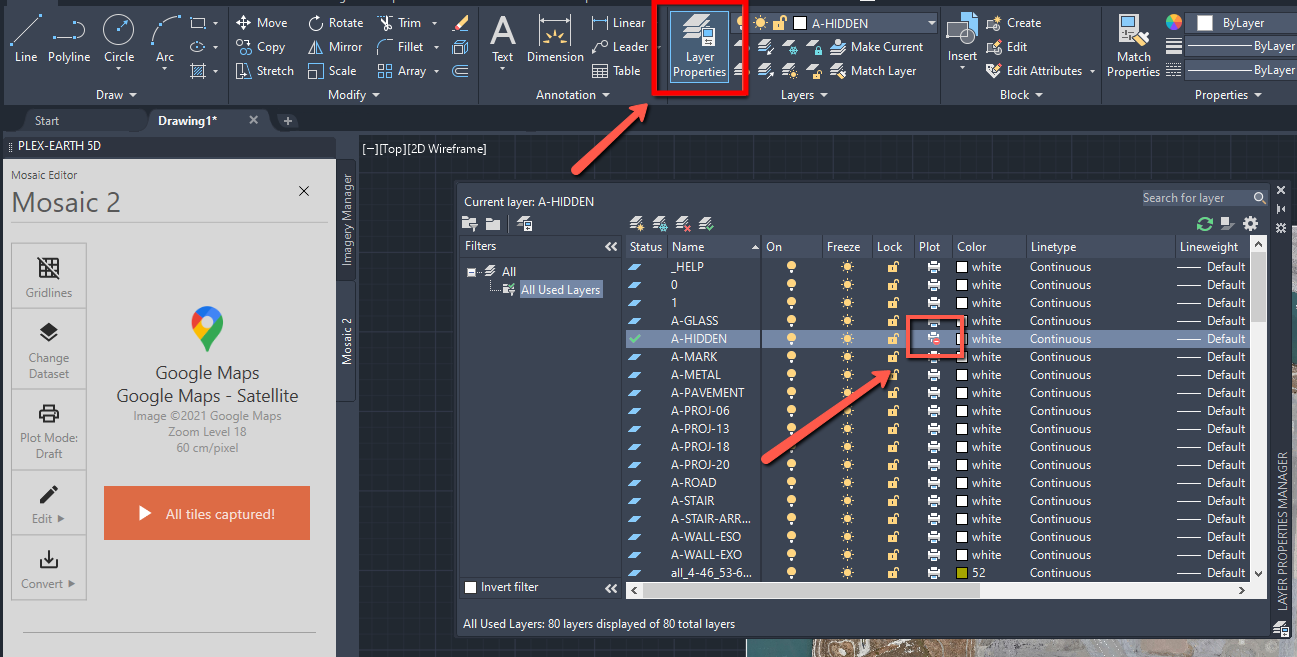The image size is (1297, 657).
Task: Select the Mosaic 2 side tab
Action: (x=347, y=341)
